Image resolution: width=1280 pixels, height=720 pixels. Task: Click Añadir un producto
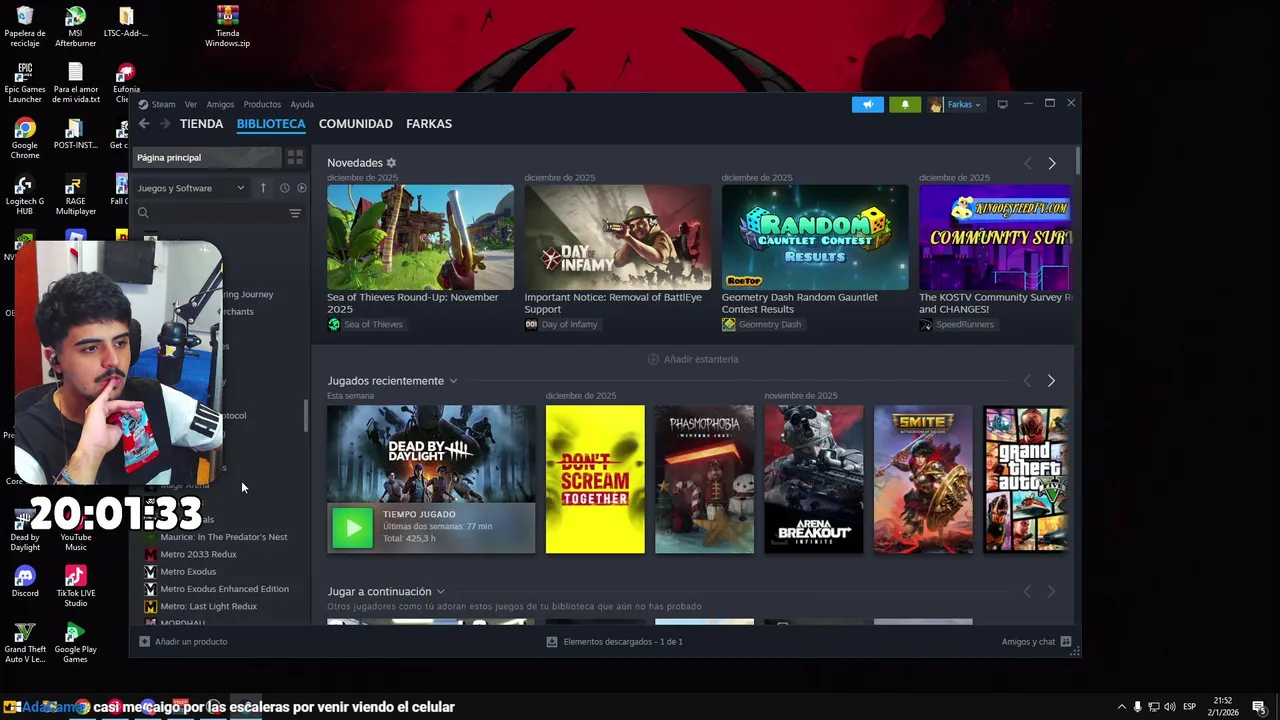(x=183, y=642)
